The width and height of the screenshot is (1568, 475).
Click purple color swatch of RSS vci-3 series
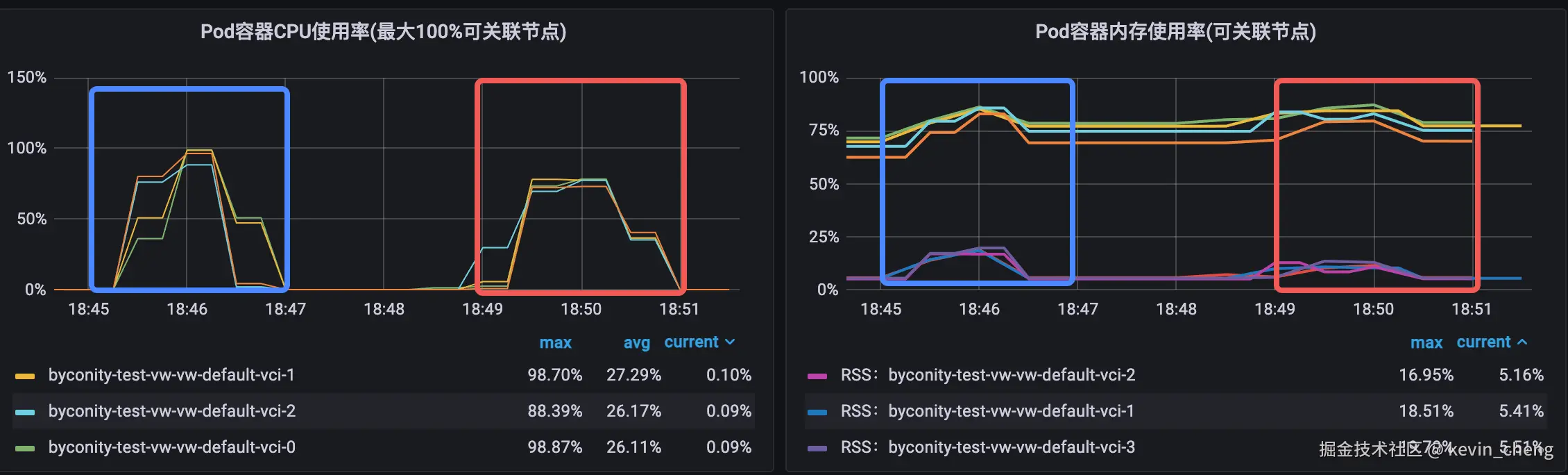point(817,448)
